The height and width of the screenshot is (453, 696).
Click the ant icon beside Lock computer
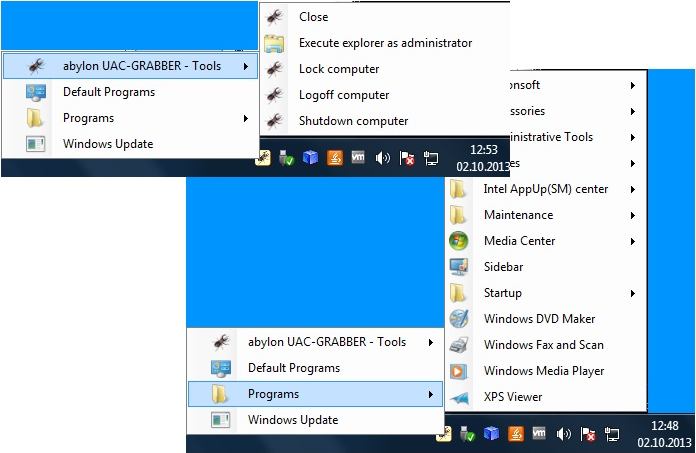tap(274, 69)
